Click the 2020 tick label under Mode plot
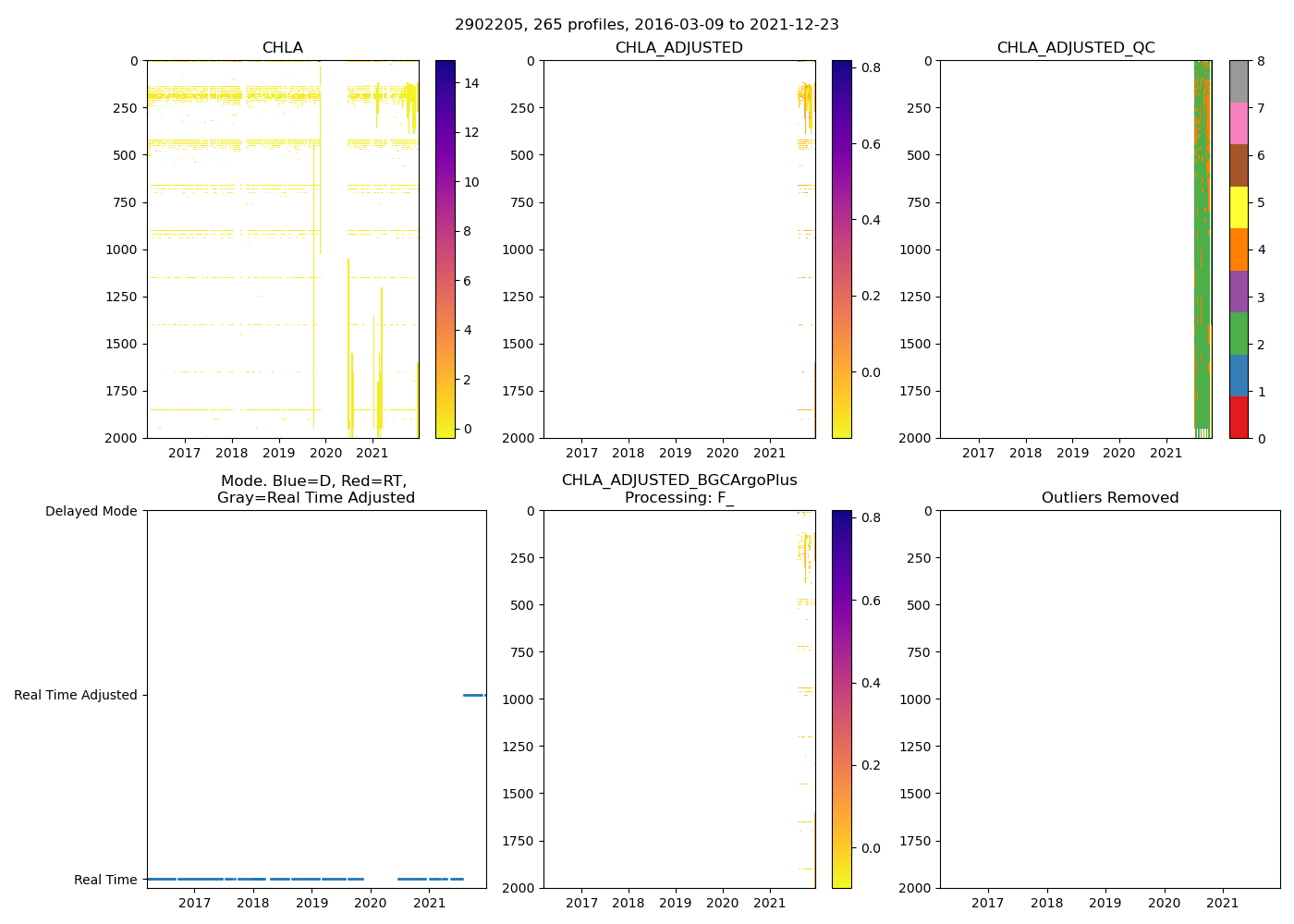Screen dimensions: 1294x924 pos(371,903)
